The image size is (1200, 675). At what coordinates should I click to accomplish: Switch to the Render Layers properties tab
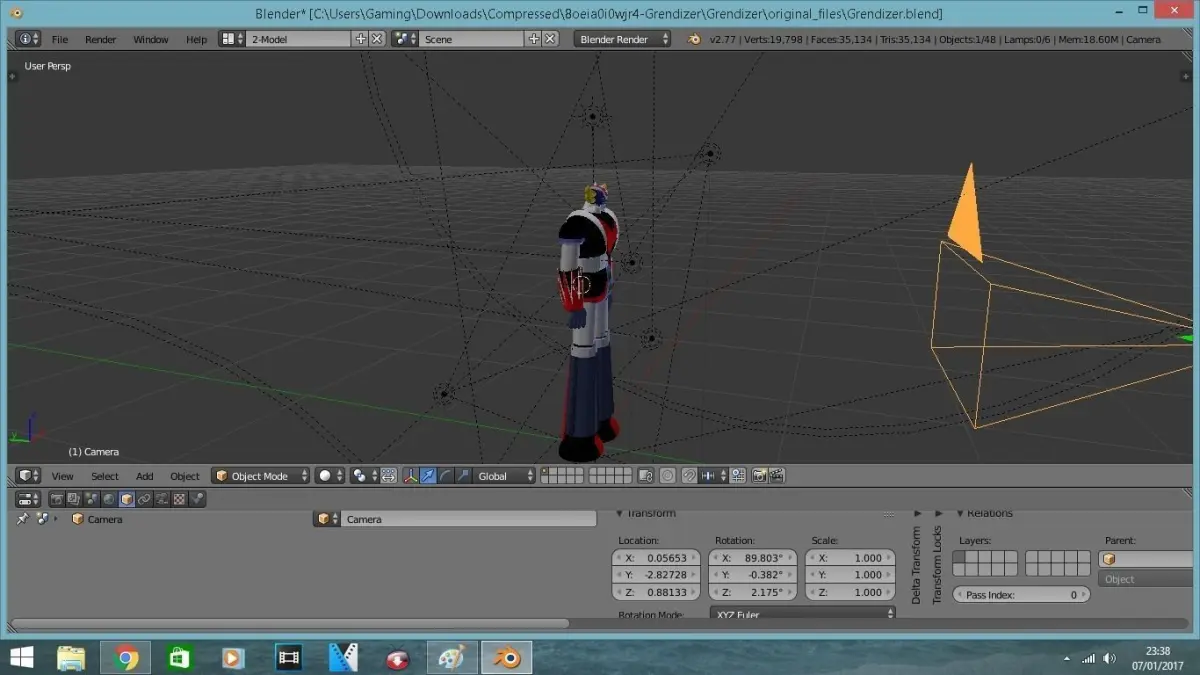point(74,498)
